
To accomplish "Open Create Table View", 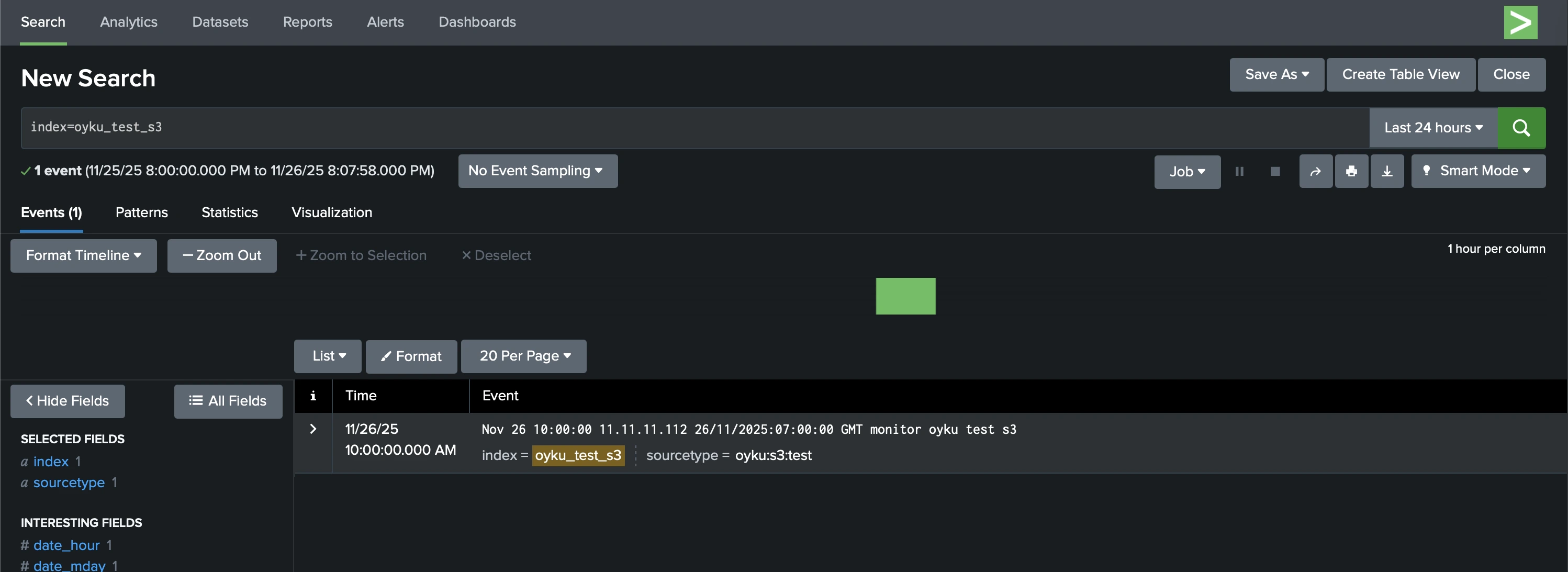I will [x=1401, y=74].
